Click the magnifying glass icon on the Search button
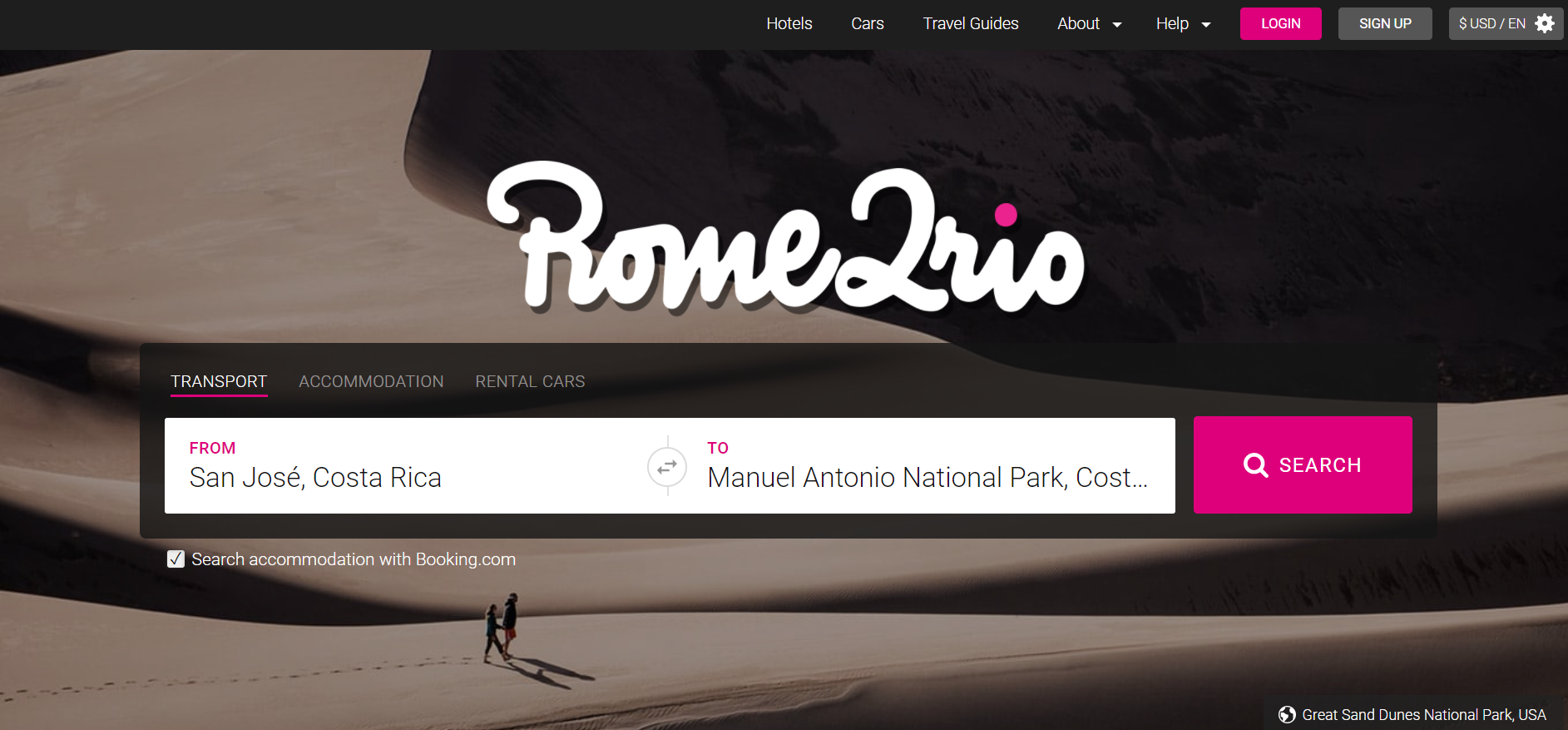The image size is (1568, 730). coord(1255,465)
